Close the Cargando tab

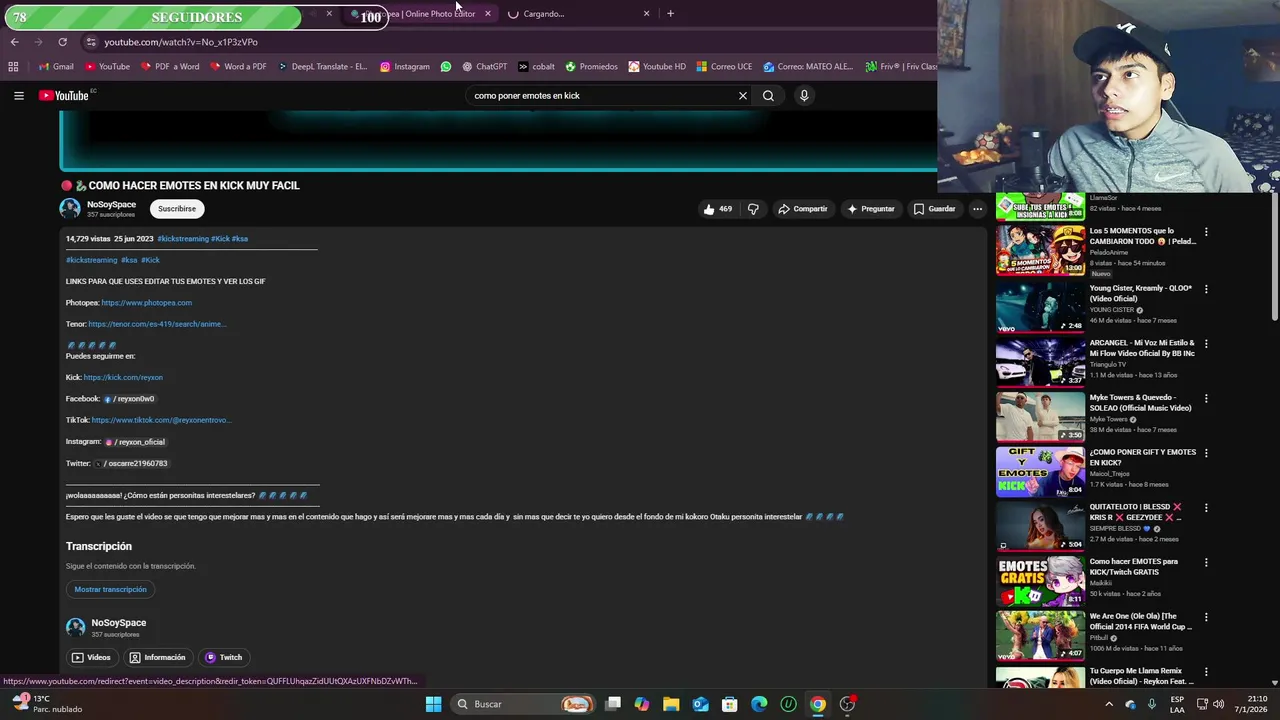[x=646, y=14]
